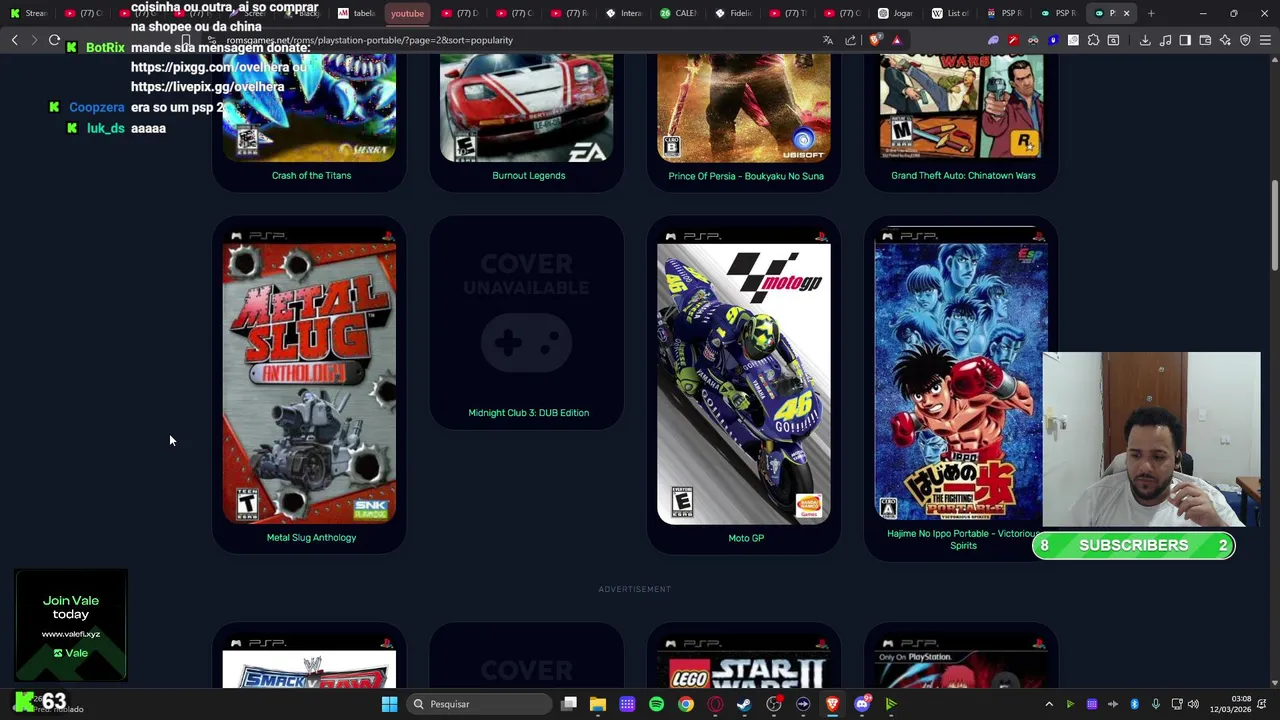Click the Pesquisar taskbar search box

click(x=478, y=704)
